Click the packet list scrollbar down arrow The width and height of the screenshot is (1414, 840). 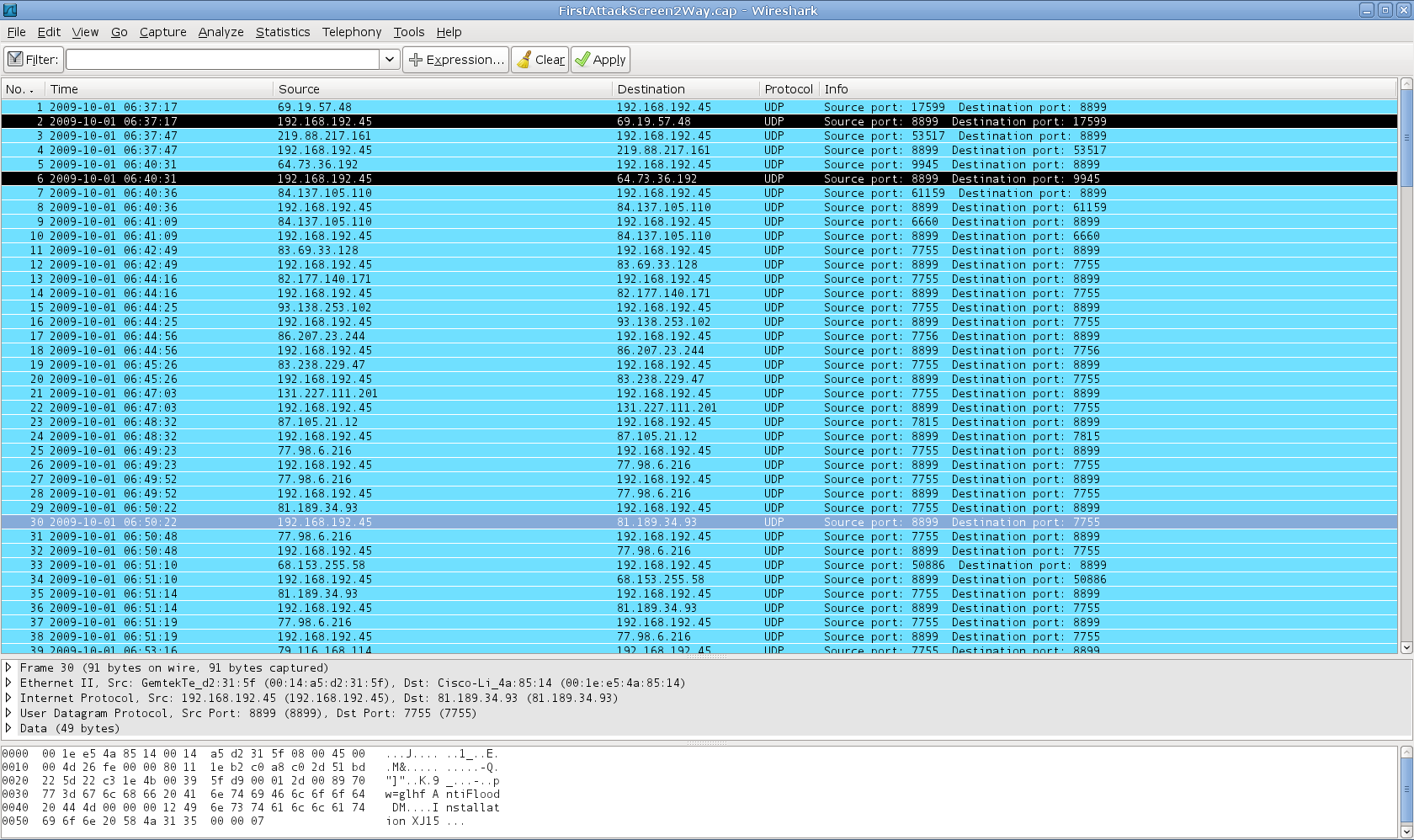1406,648
